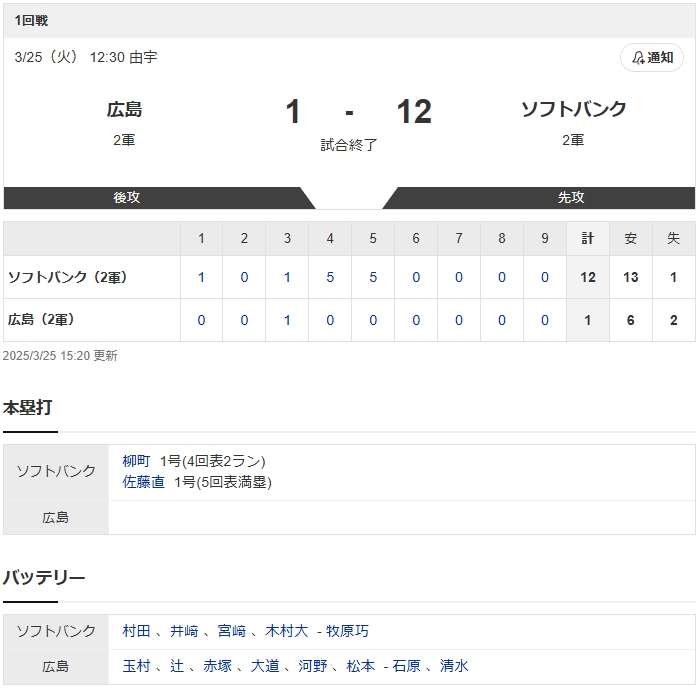The image size is (698, 689).
Task: Click Hiroshima hits 6 in 安 column
Action: [x=630, y=320]
